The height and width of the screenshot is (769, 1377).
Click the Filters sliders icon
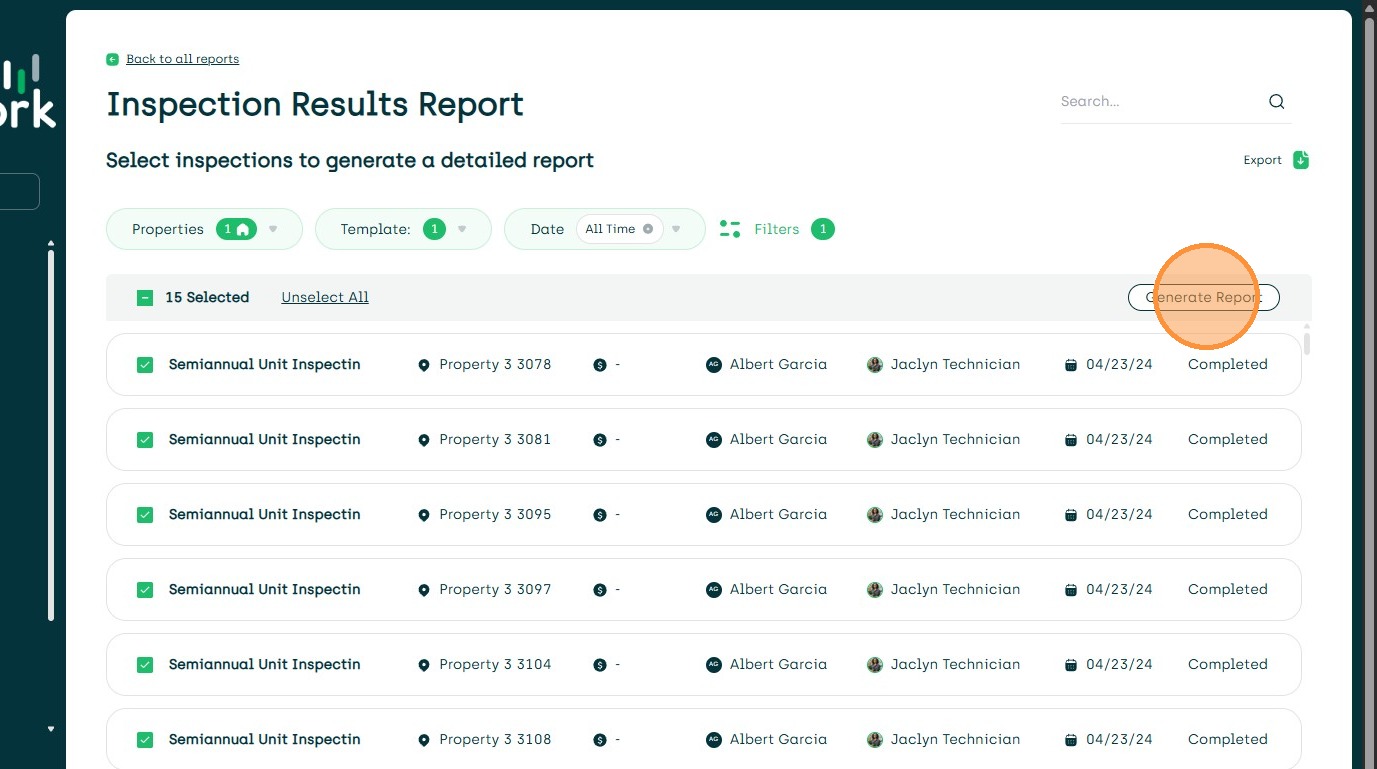coord(730,229)
